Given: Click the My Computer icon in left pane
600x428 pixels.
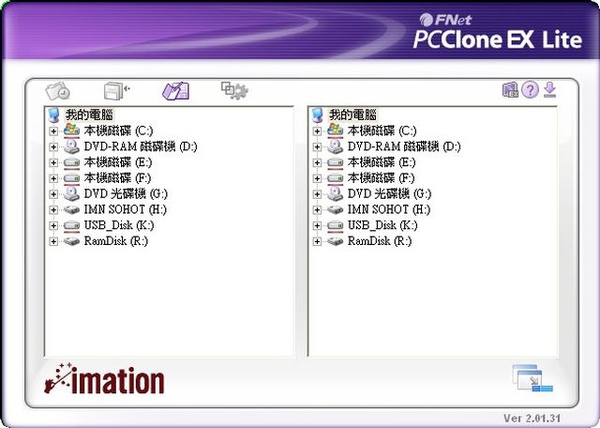Looking at the screenshot, I should click(x=54, y=115).
